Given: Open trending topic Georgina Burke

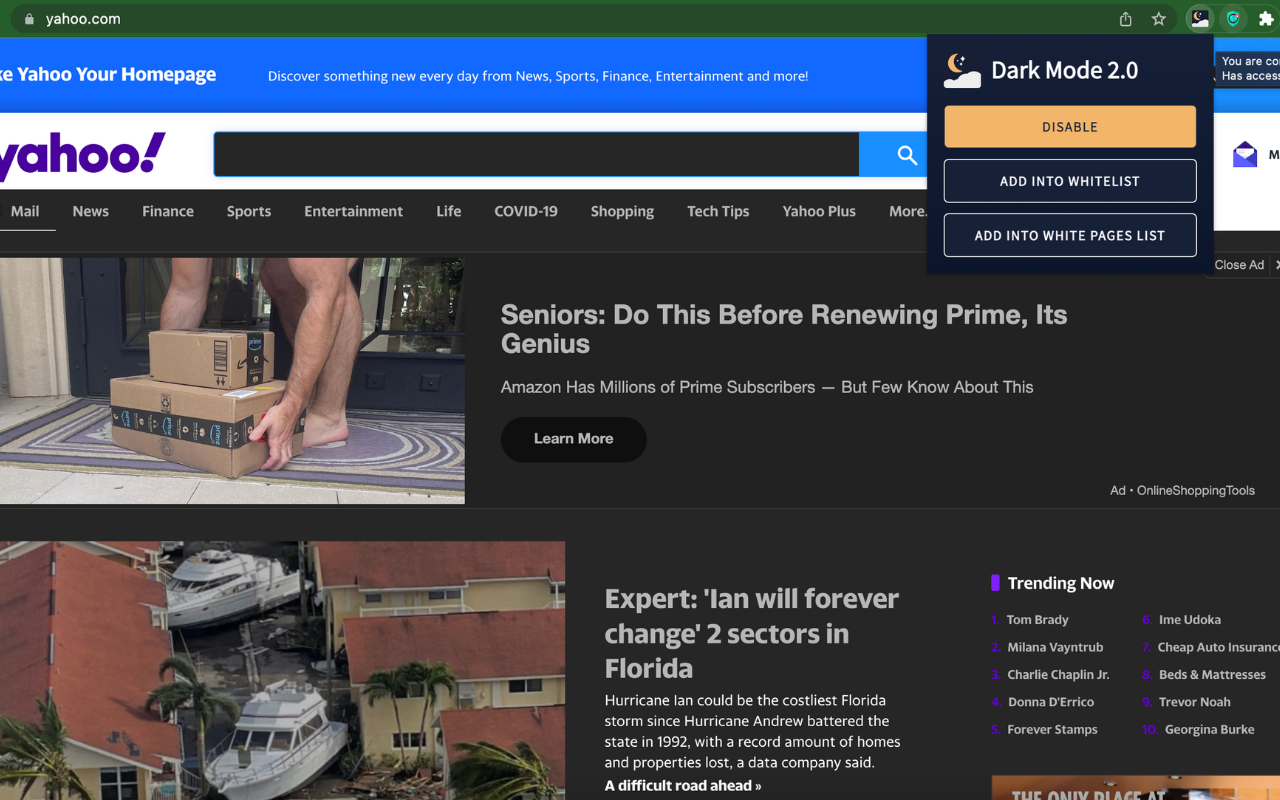Looking at the screenshot, I should click(x=1209, y=730).
